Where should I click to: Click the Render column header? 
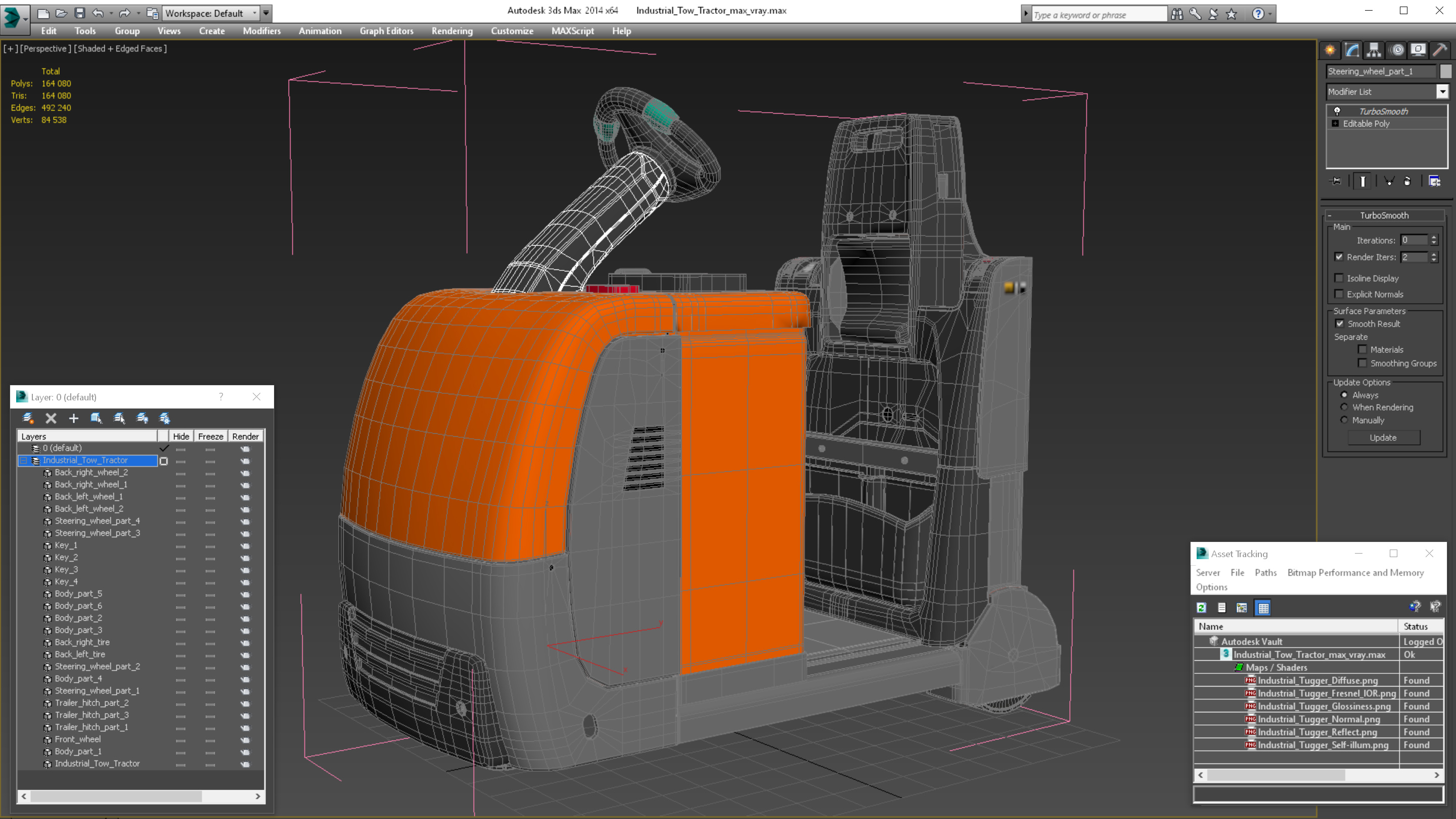coord(245,436)
